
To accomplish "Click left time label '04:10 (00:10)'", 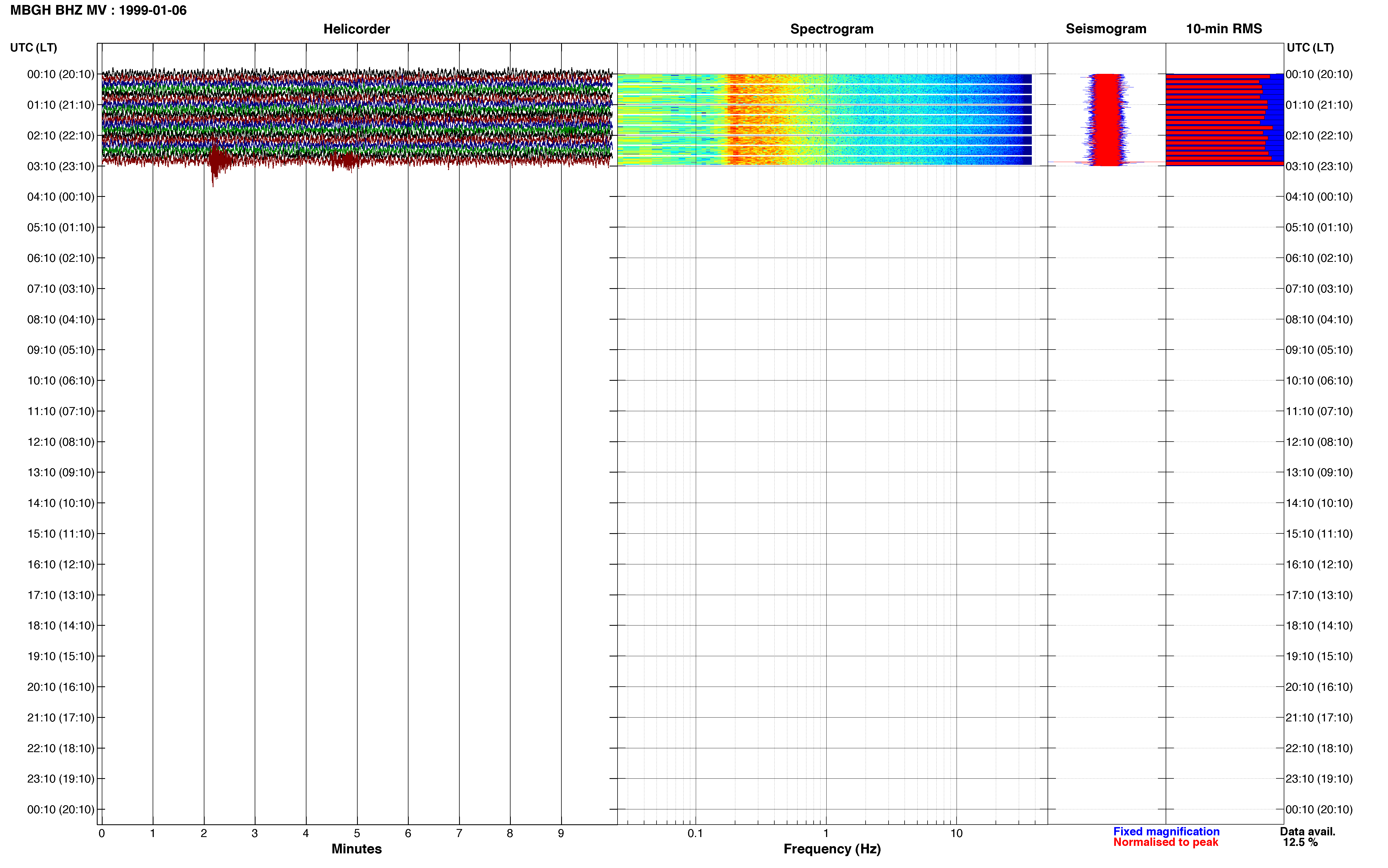I will [60, 197].
